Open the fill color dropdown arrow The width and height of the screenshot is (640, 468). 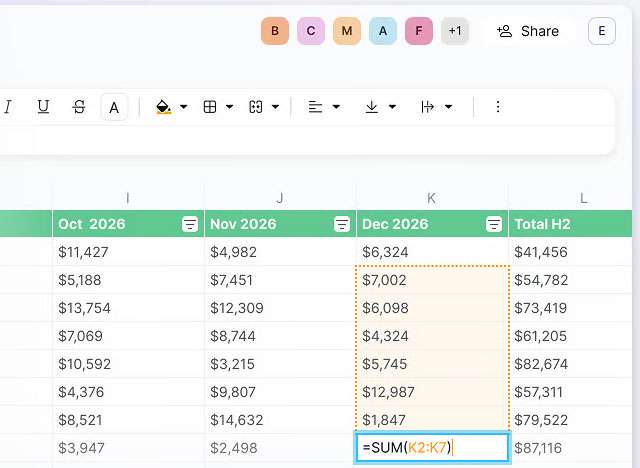pyautogui.click(x=183, y=107)
